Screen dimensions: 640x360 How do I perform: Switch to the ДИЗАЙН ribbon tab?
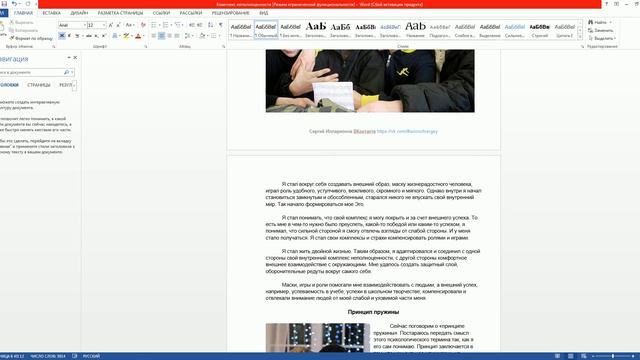pyautogui.click(x=79, y=13)
